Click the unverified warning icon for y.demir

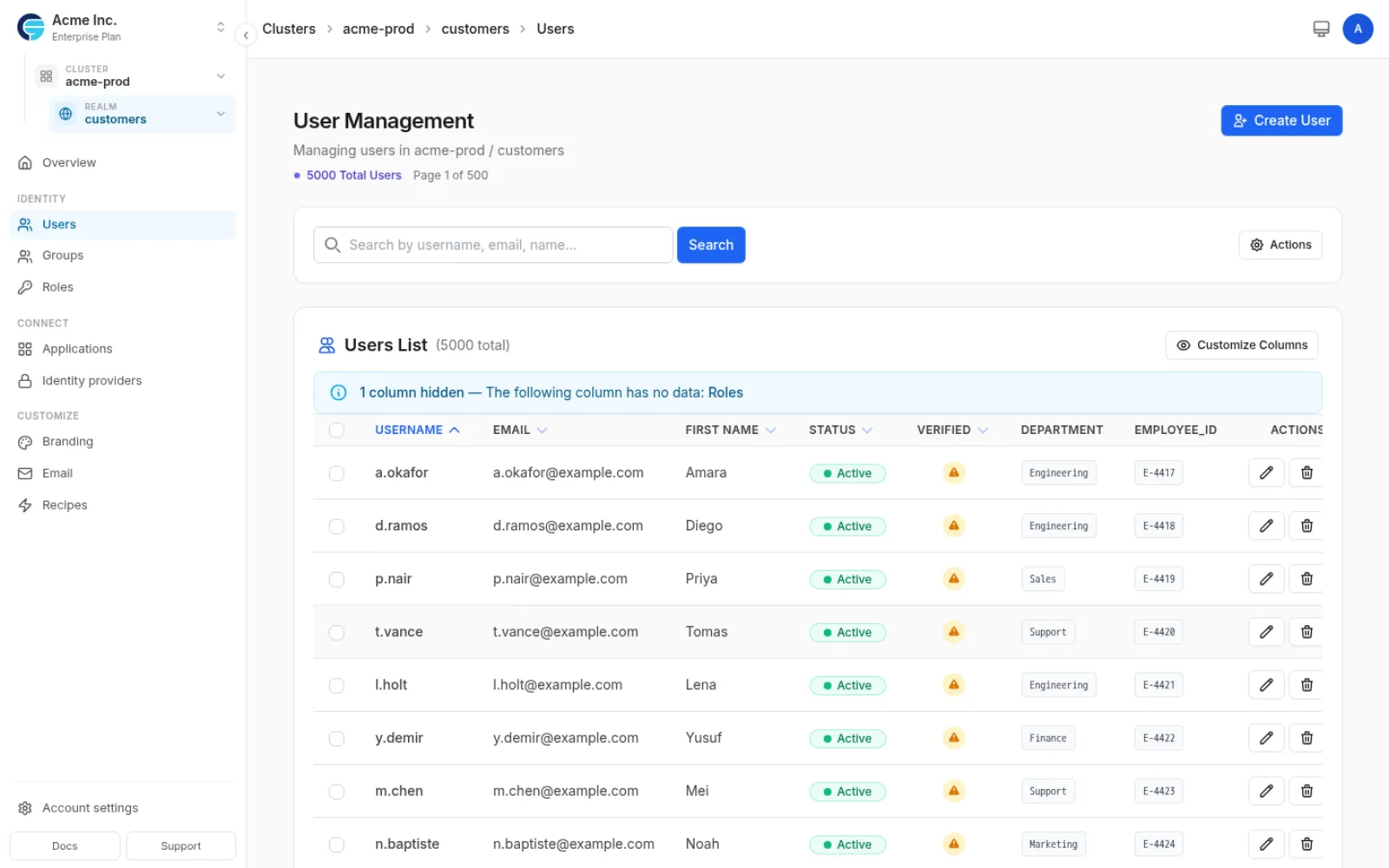coord(953,738)
